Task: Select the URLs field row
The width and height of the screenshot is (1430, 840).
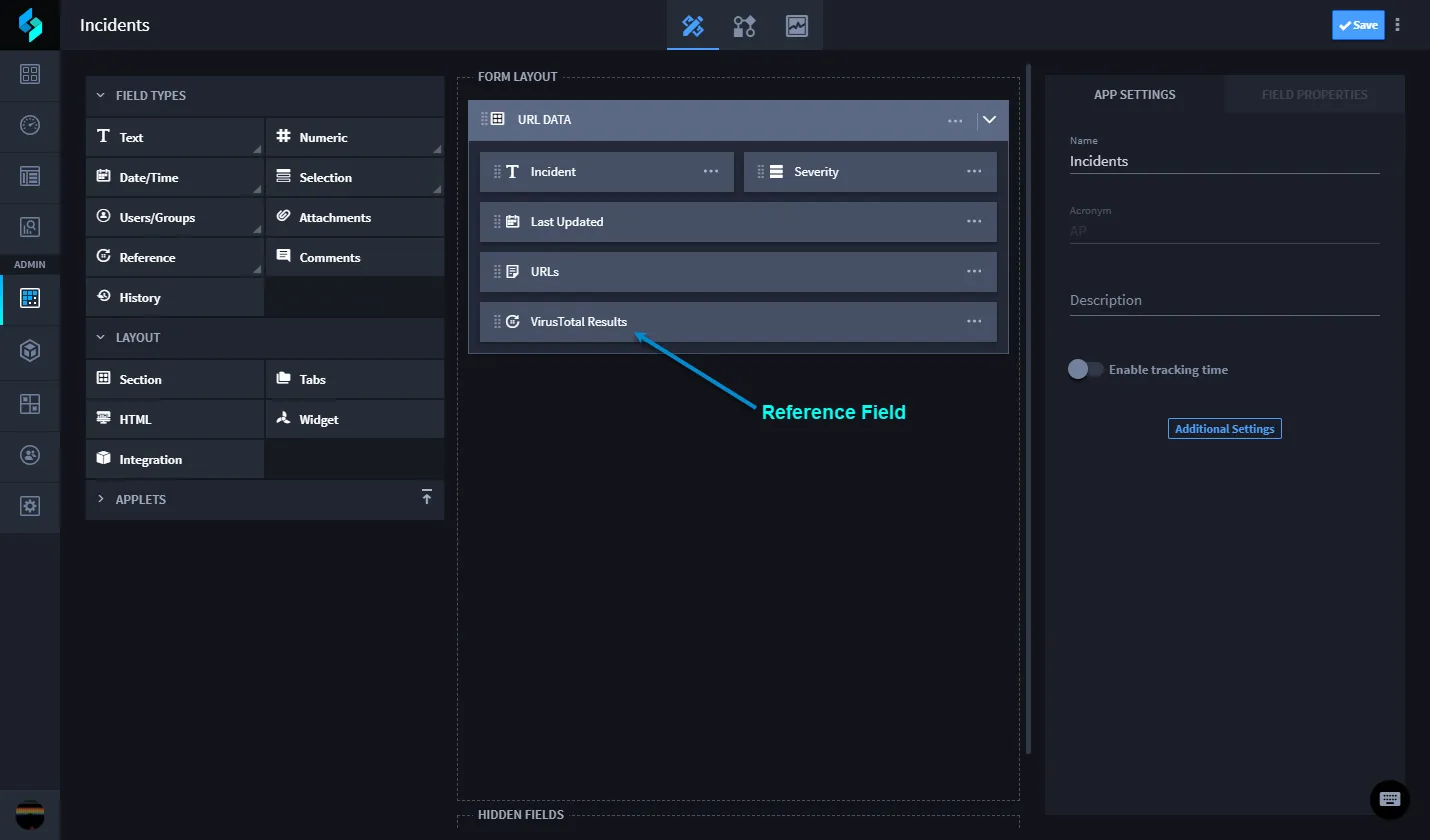Action: [x=738, y=272]
